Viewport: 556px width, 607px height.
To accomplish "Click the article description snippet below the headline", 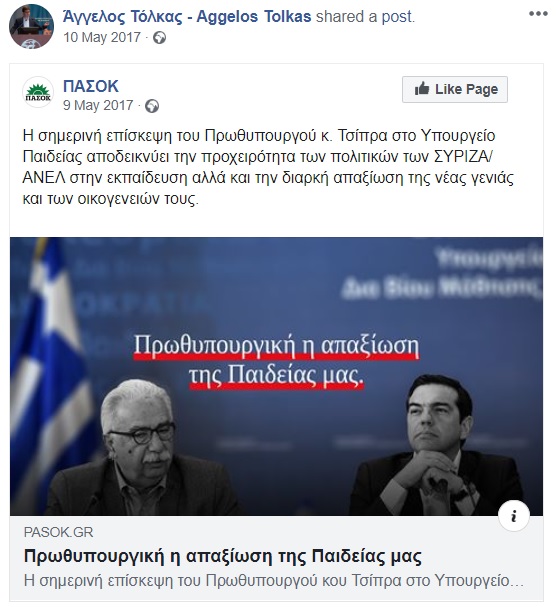I will click(274, 581).
